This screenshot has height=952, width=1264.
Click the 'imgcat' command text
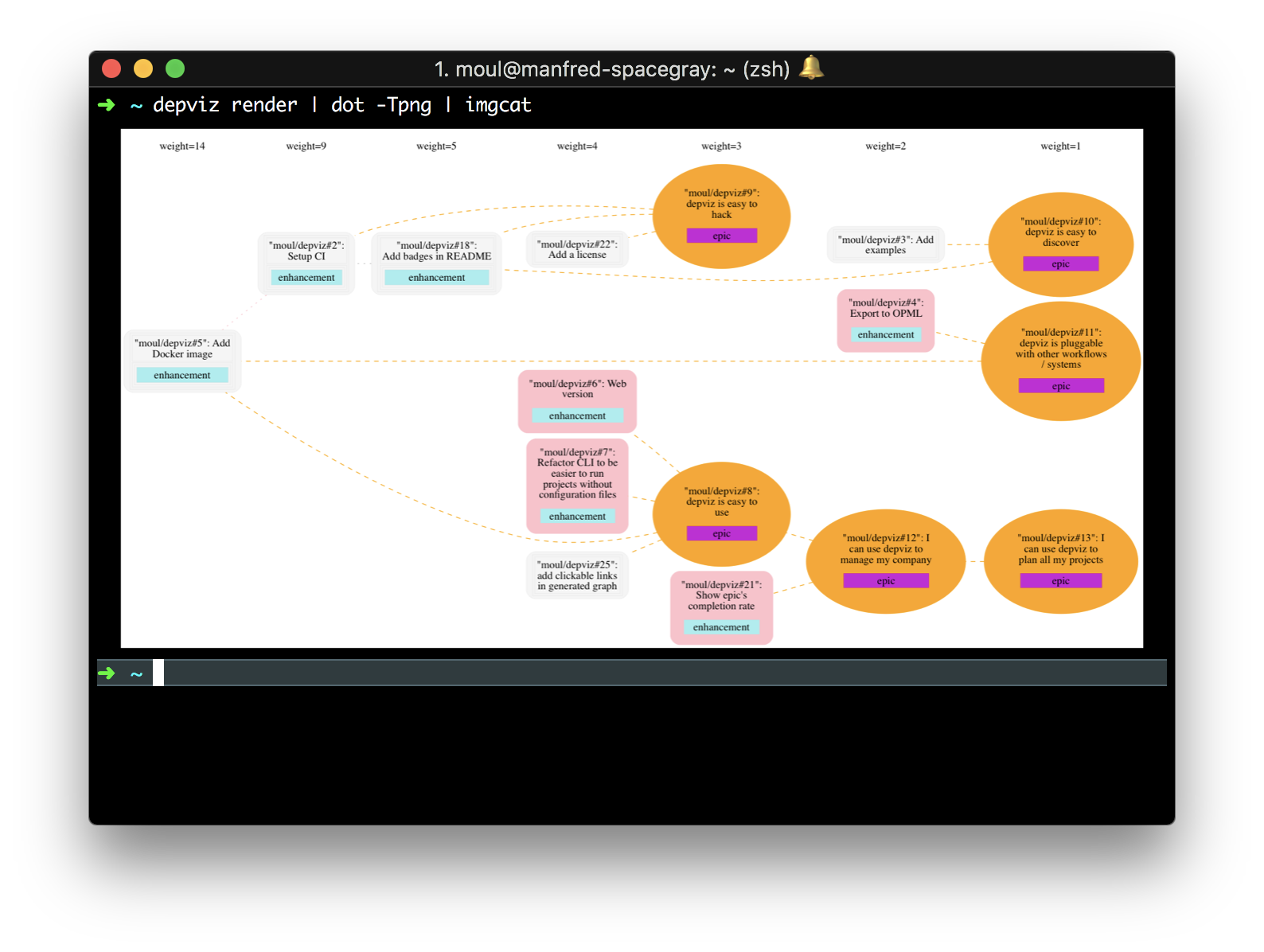click(x=498, y=105)
